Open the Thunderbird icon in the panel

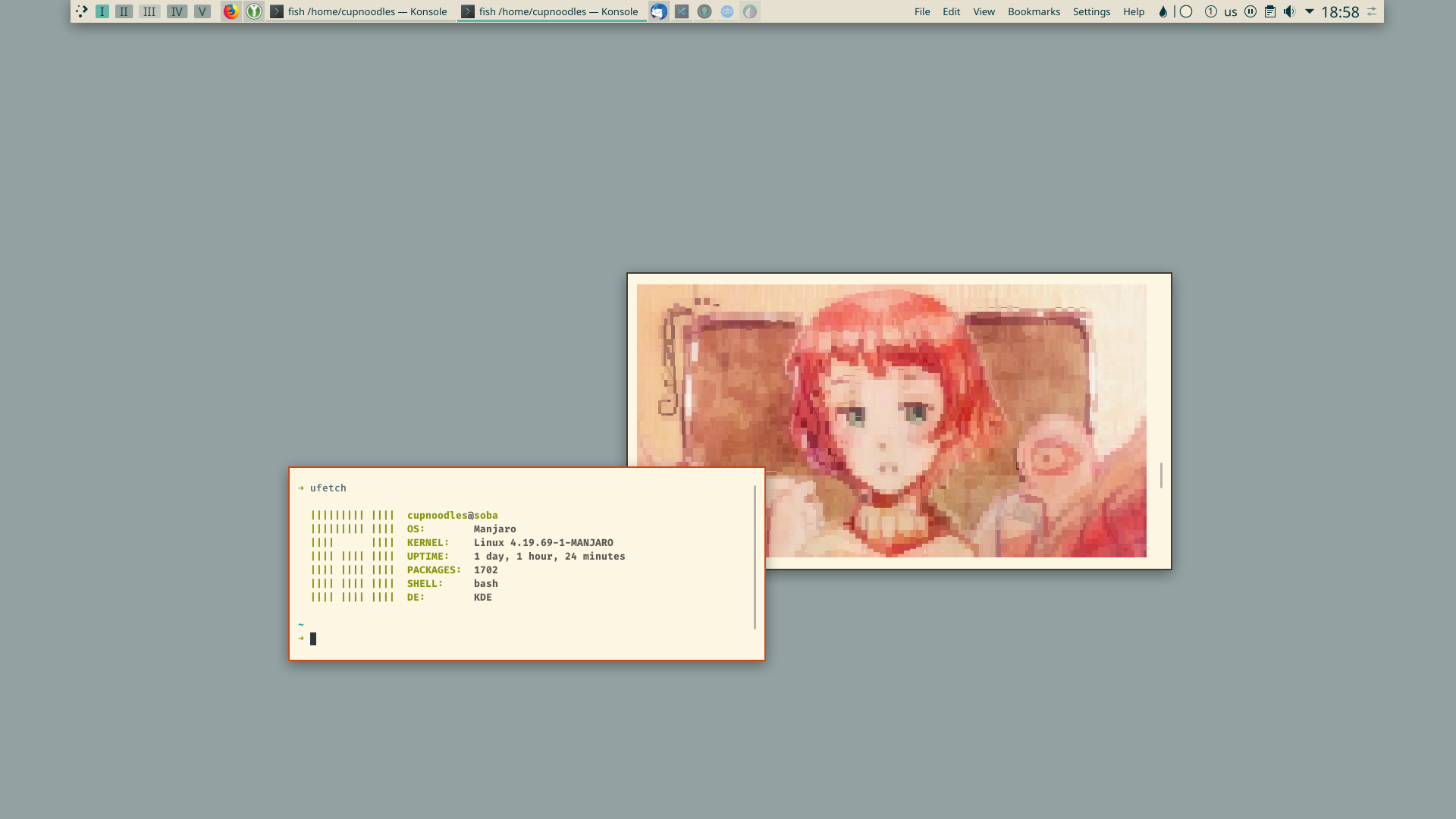tap(659, 11)
